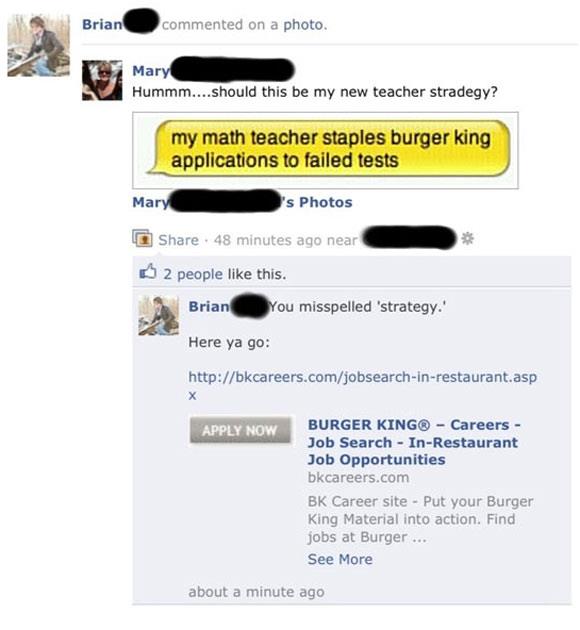The height and width of the screenshot is (630, 580).
Task: Open the bkcareers.com jobsearch URL link
Action: (x=362, y=385)
